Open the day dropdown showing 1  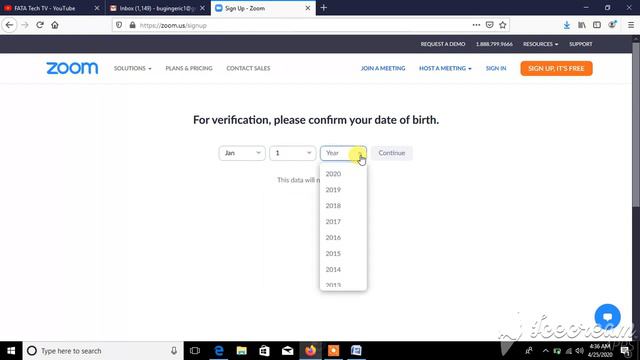[x=293, y=153]
